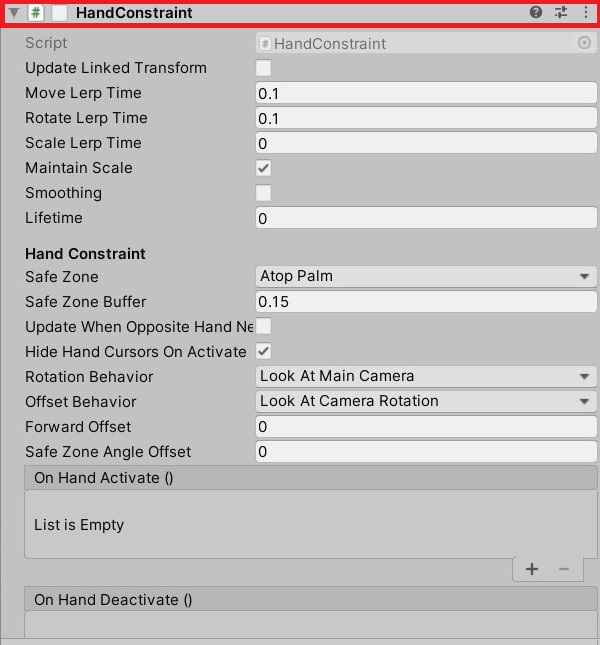Click the C# script icon in header

(36, 13)
